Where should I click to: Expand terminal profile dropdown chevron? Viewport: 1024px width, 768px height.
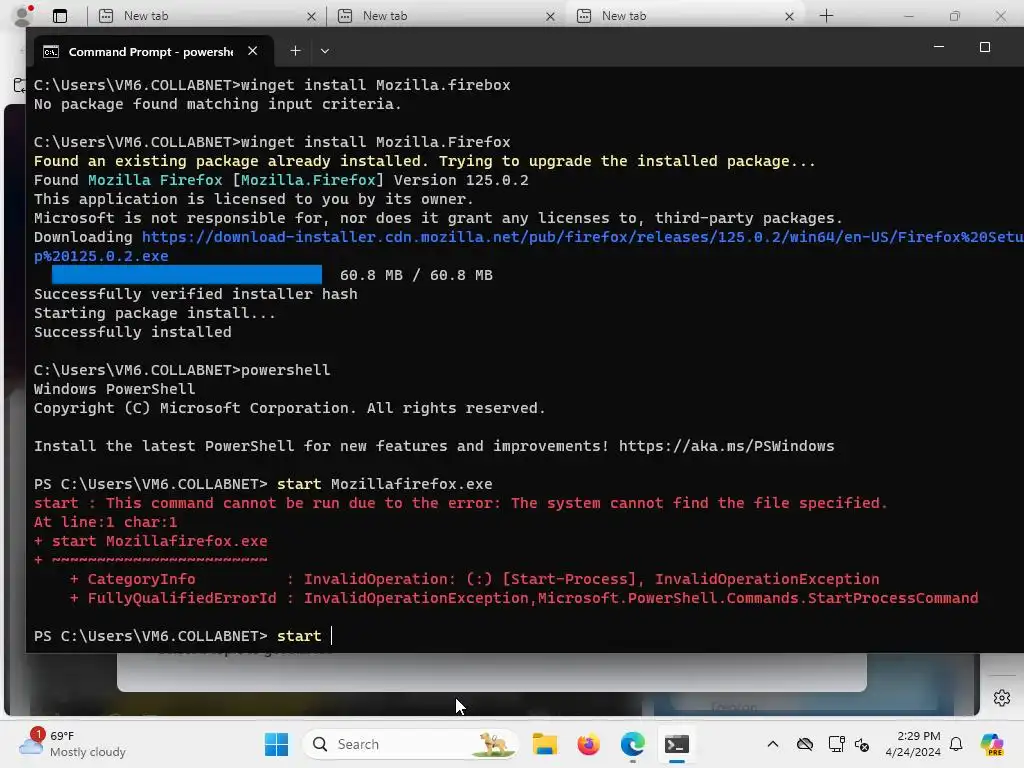325,51
